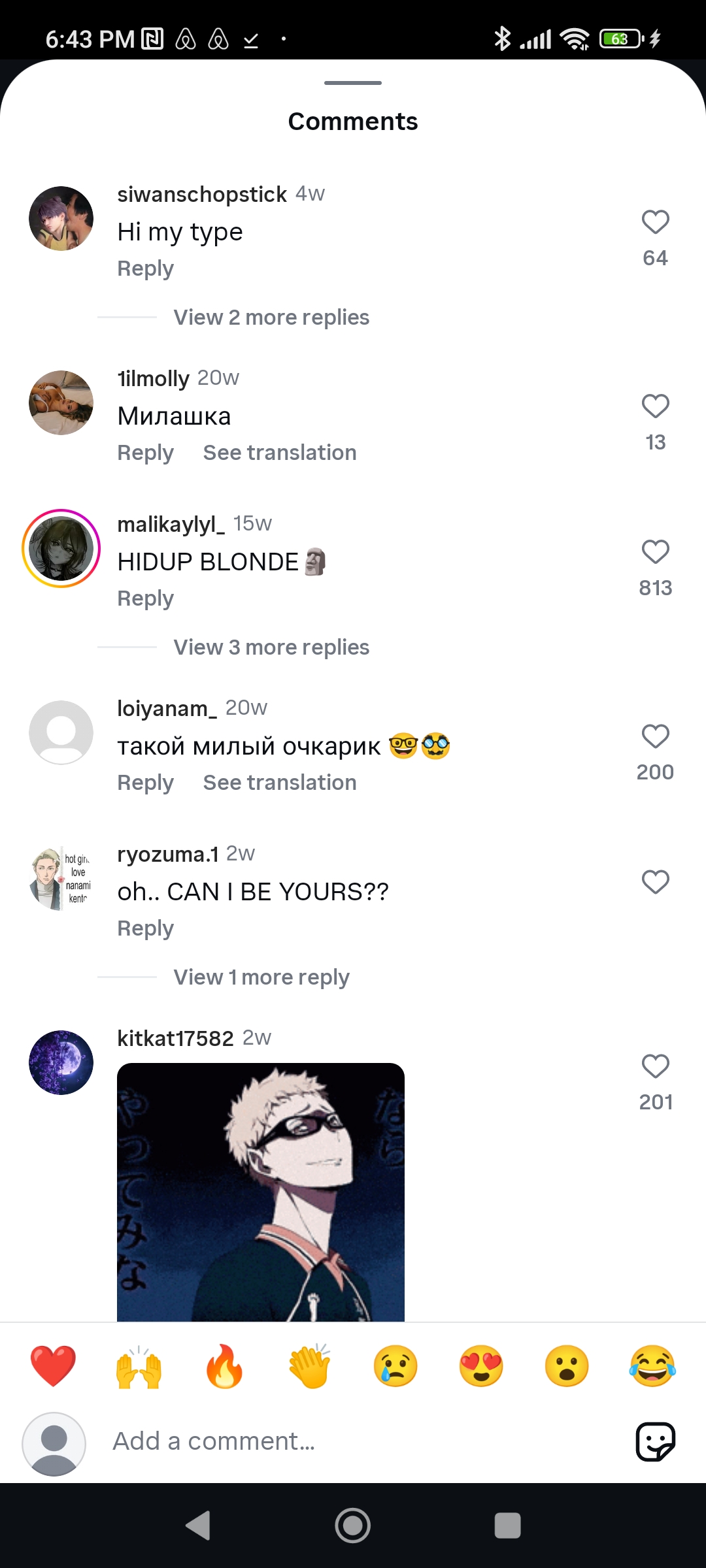Like kitkat17582's GIF comment

pyautogui.click(x=655, y=1066)
